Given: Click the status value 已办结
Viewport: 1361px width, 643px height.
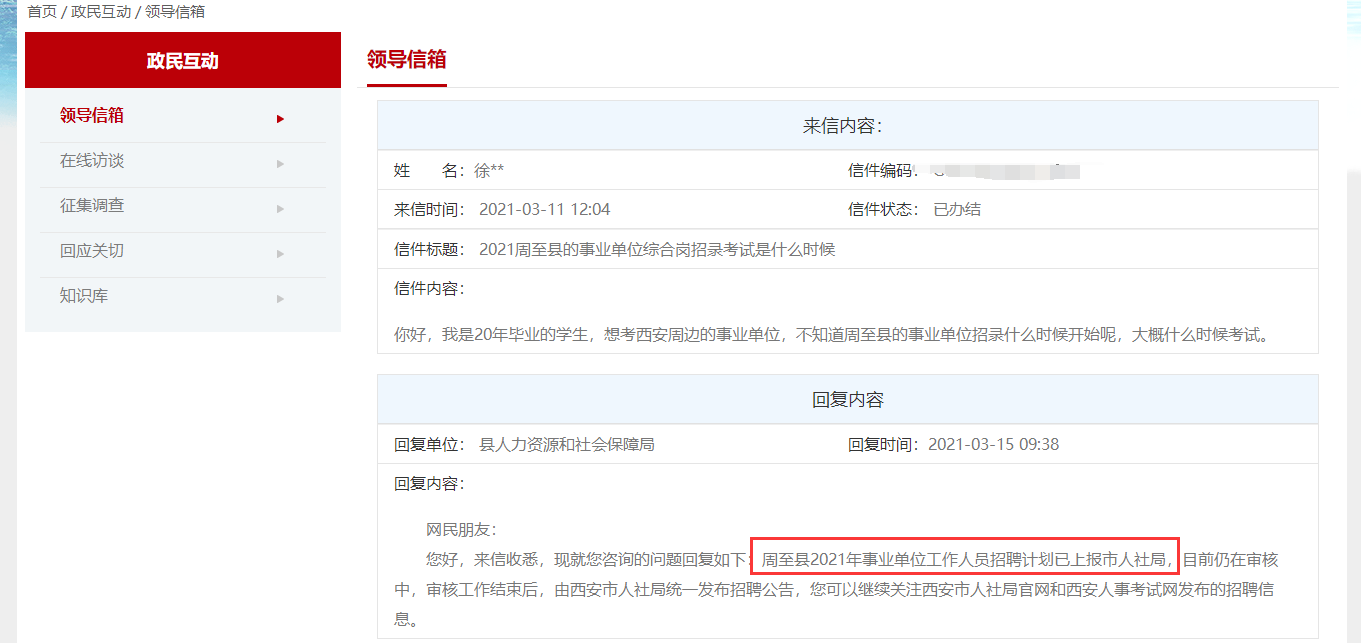Looking at the screenshot, I should [957, 210].
